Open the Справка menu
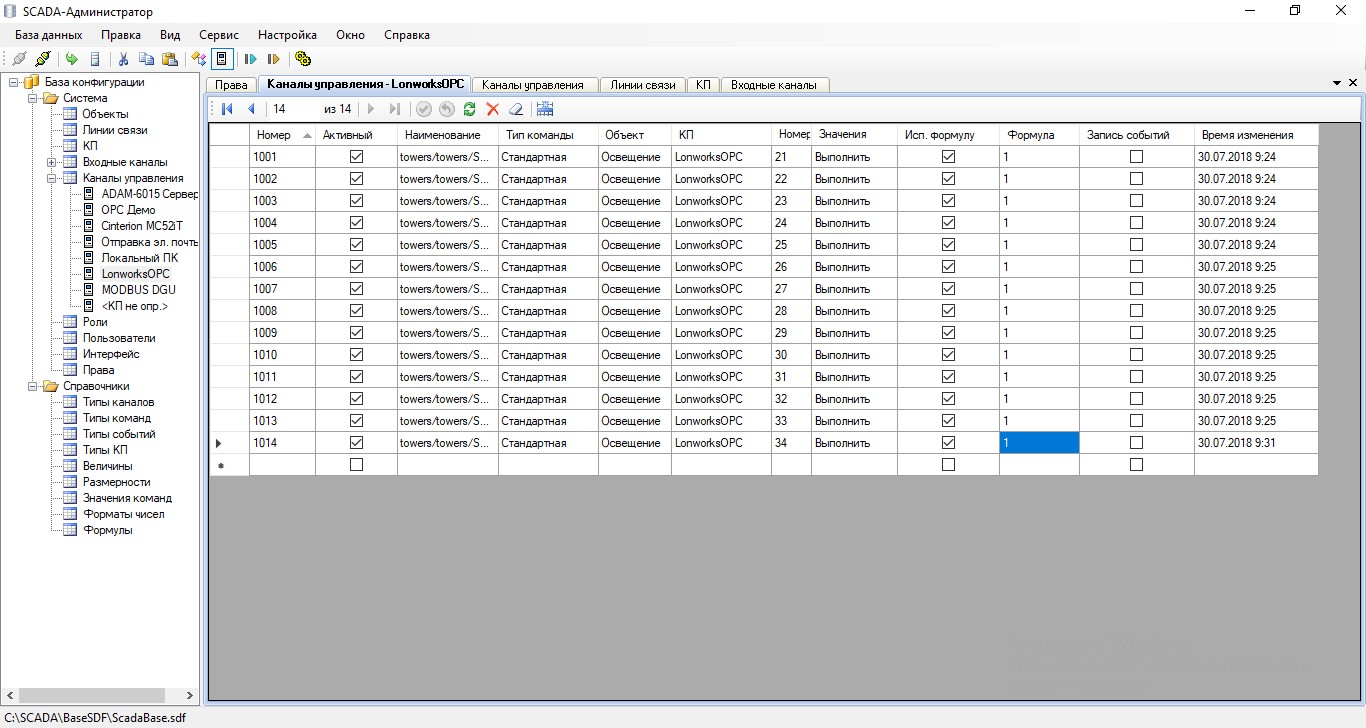1366x728 pixels. (407, 35)
